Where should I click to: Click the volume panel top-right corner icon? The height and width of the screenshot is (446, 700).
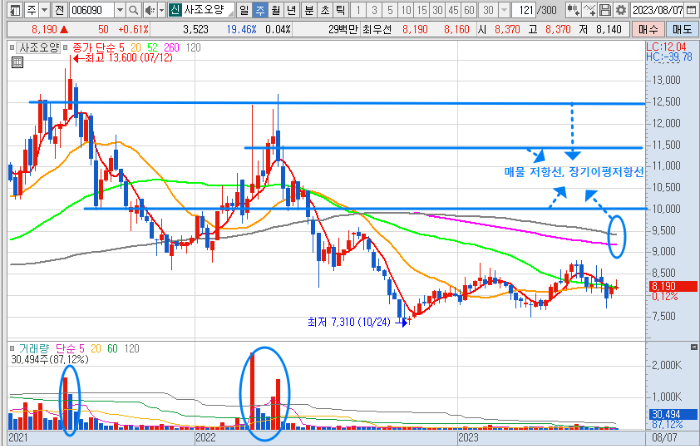click(x=694, y=347)
